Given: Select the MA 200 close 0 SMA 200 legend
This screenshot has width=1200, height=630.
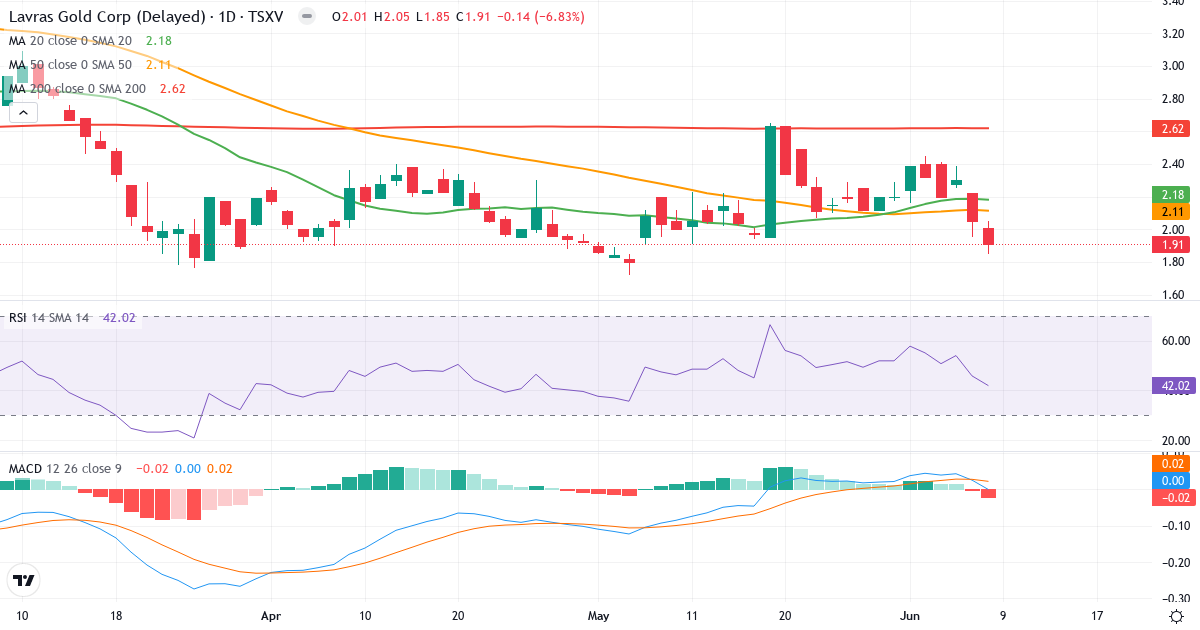Looking at the screenshot, I should click(x=77, y=89).
